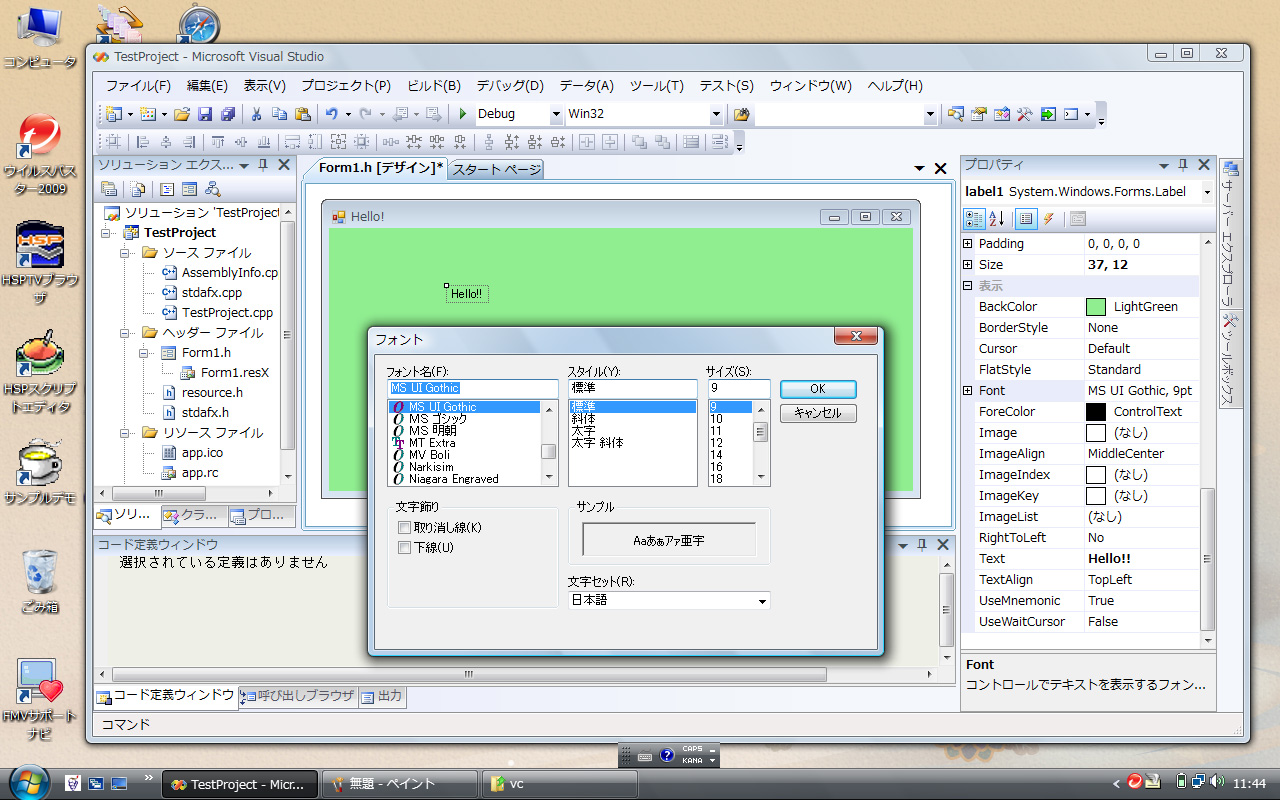The height and width of the screenshot is (800, 1280).
Task: Click the サイズ(S) size input field
Action: click(x=739, y=388)
